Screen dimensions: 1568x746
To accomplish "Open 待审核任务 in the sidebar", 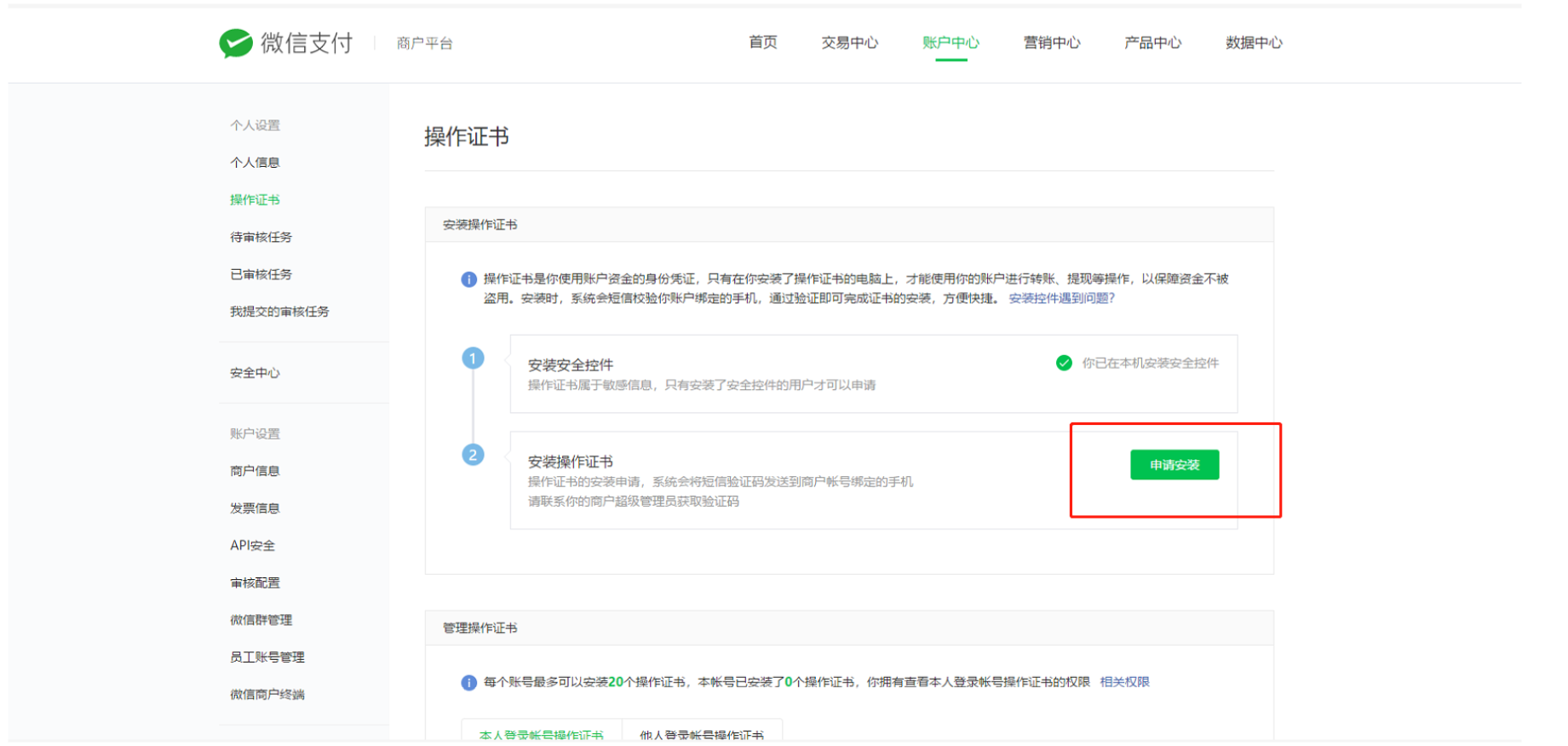I will (x=261, y=238).
